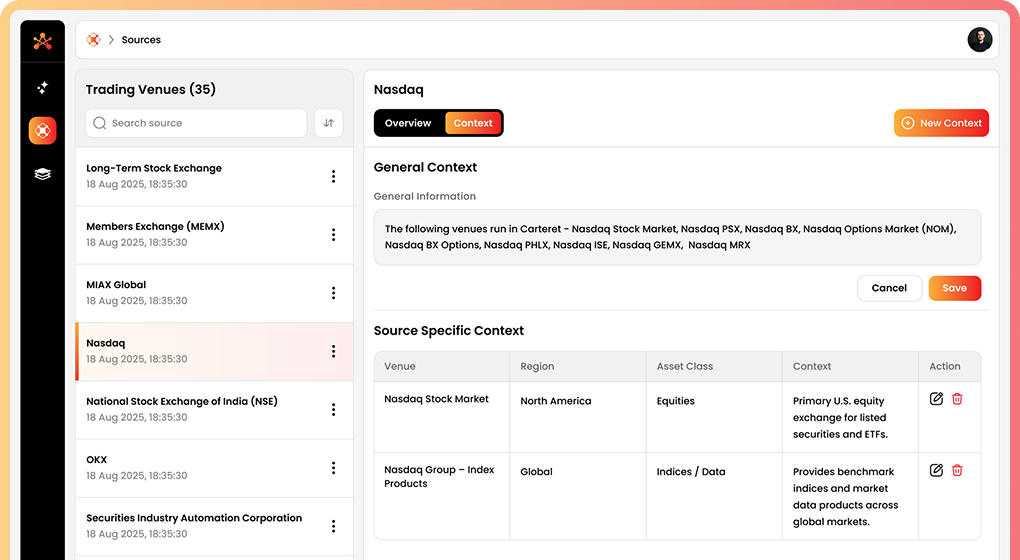This screenshot has height=560, width=1020.
Task: Open options menu for MIAX Global
Action: tap(333, 293)
